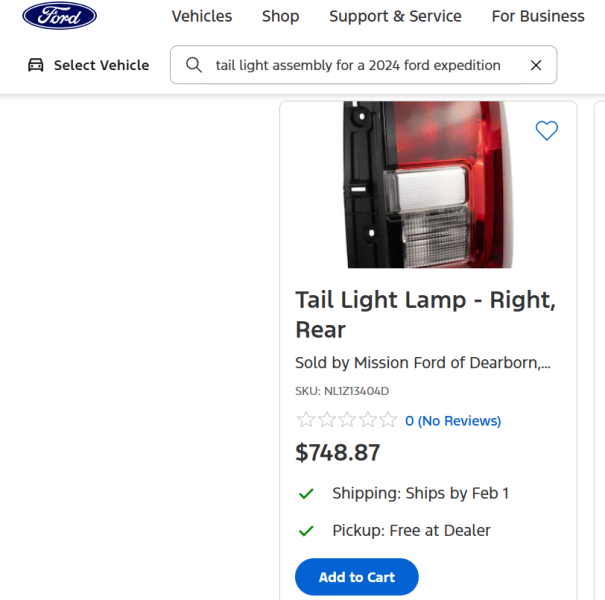Image resolution: width=605 pixels, height=600 pixels.
Task: Click inside the search text field
Action: (358, 65)
